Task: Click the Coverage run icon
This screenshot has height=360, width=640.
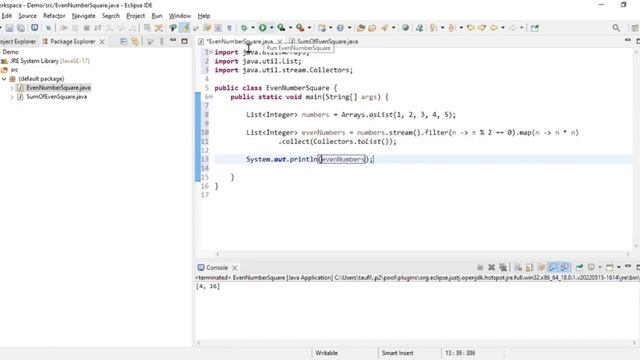Action: pyautogui.click(x=281, y=28)
